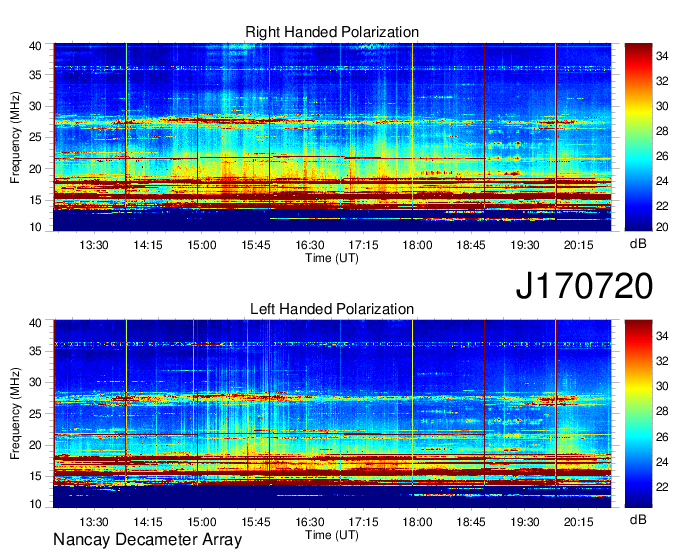Screen dimensions: 680x552
Task: Click the 40 MHz tick of Right Handed plot
Action: pyautogui.click(x=35, y=46)
